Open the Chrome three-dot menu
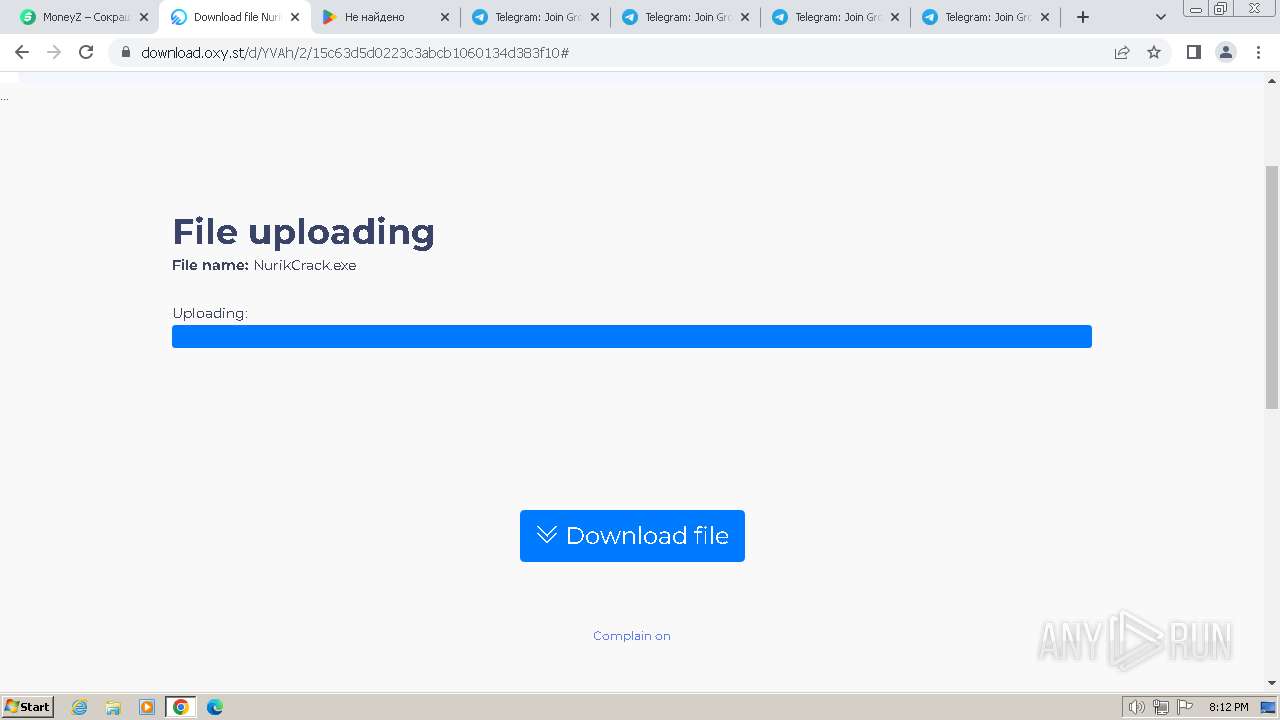Screen dimensions: 1280x720 click(x=1258, y=52)
